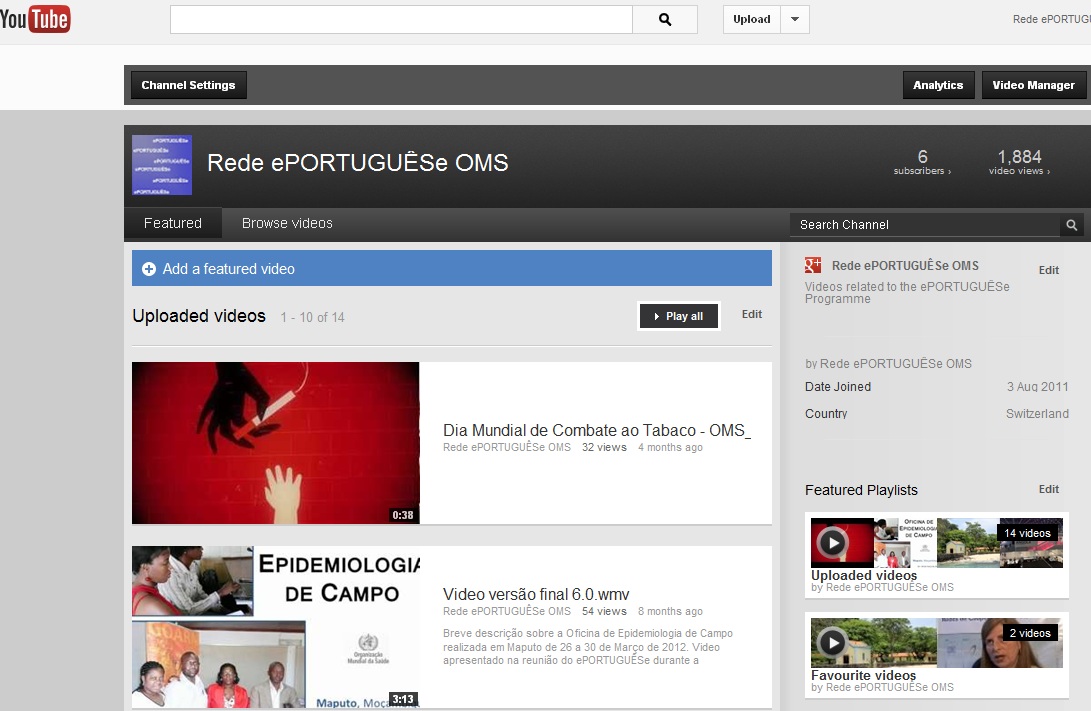1091x711 pixels.
Task: Switch to the Featured tab
Action: (173, 223)
